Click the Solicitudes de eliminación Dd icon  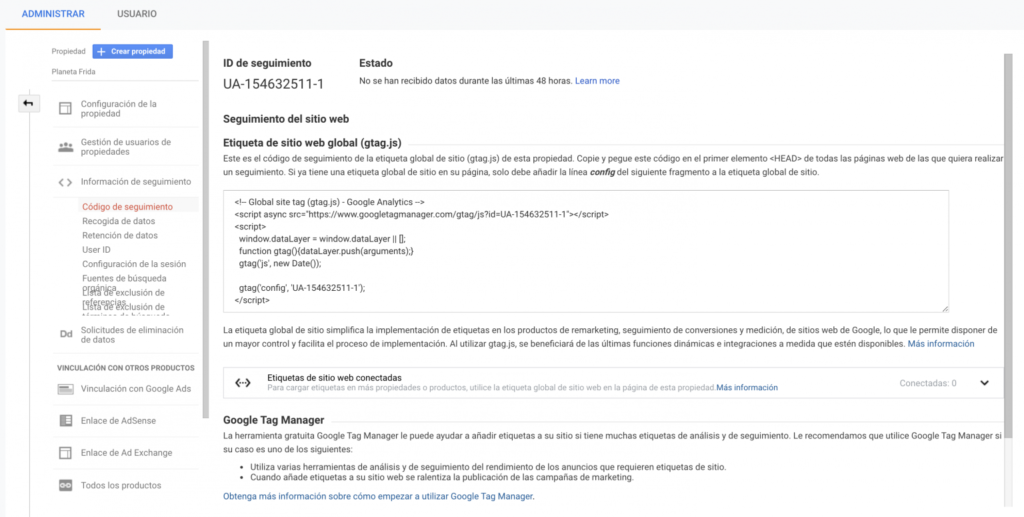coord(65,334)
